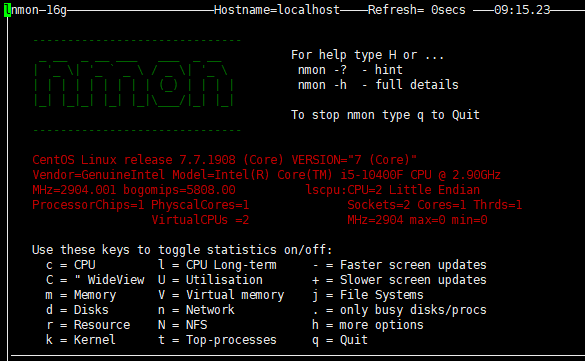The image size is (585, 361).
Task: Click the 'nmon -h - full details' line
Action: click(x=378, y=85)
